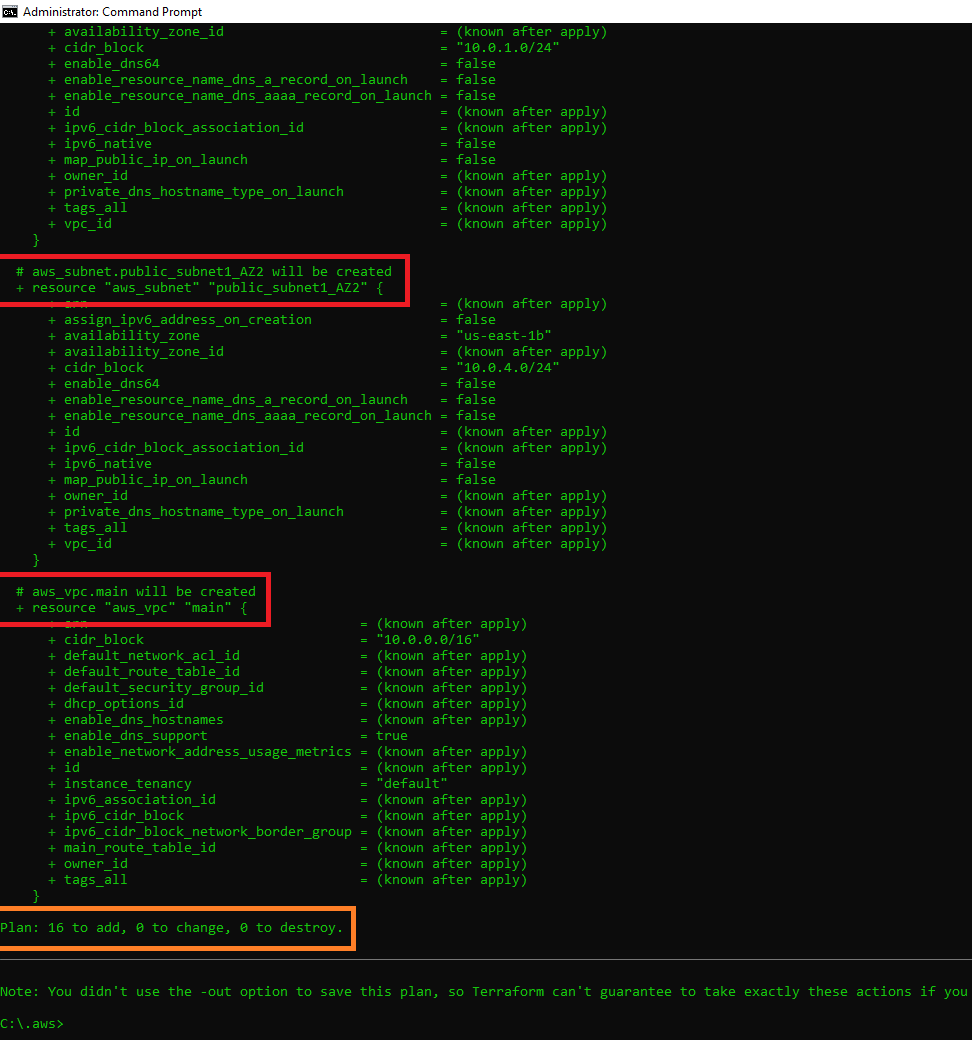Click the availability_zone attribute beside us-east-1b

pyautogui.click(x=132, y=336)
